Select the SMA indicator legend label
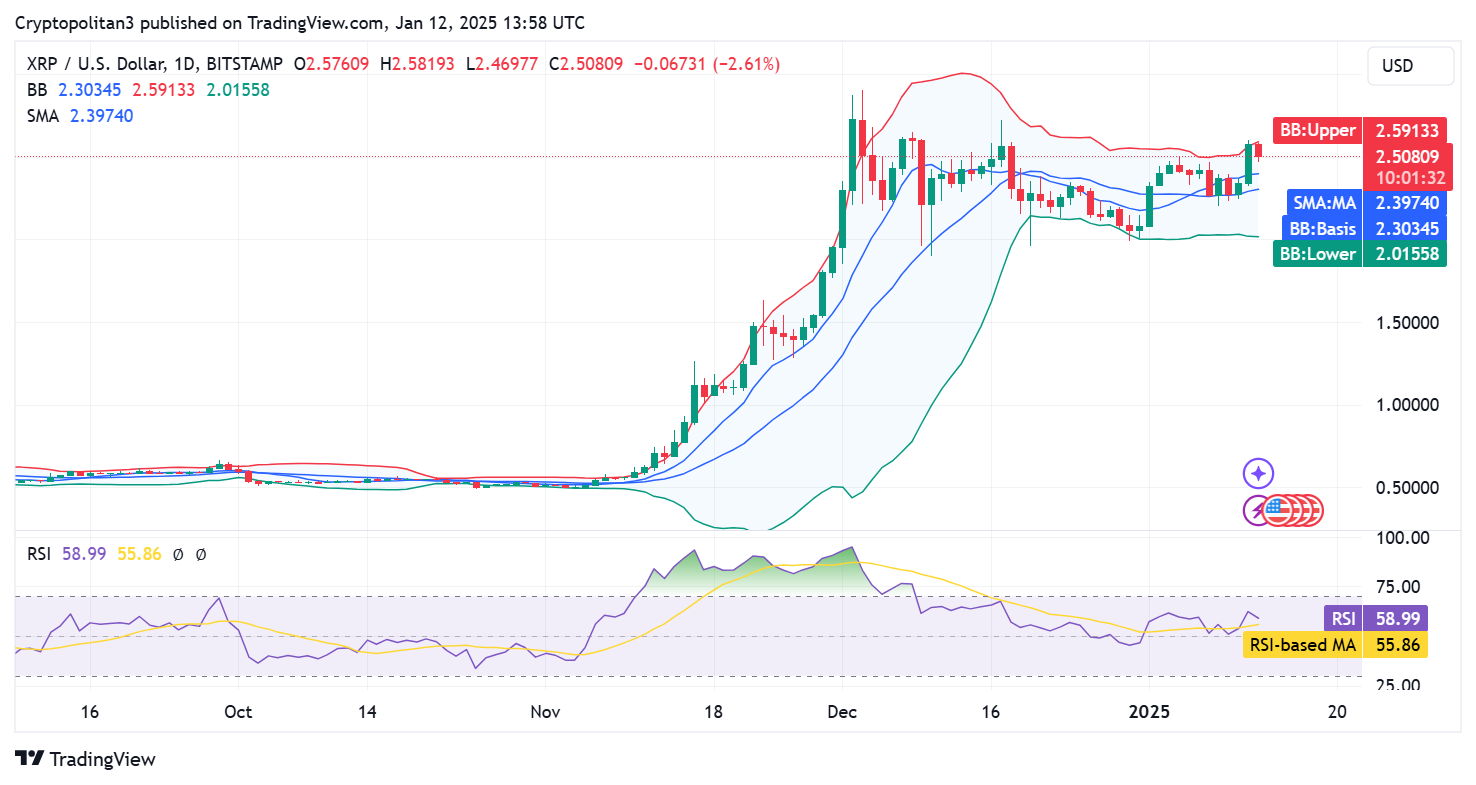Image resolution: width=1476 pixels, height=785 pixels. [42, 116]
